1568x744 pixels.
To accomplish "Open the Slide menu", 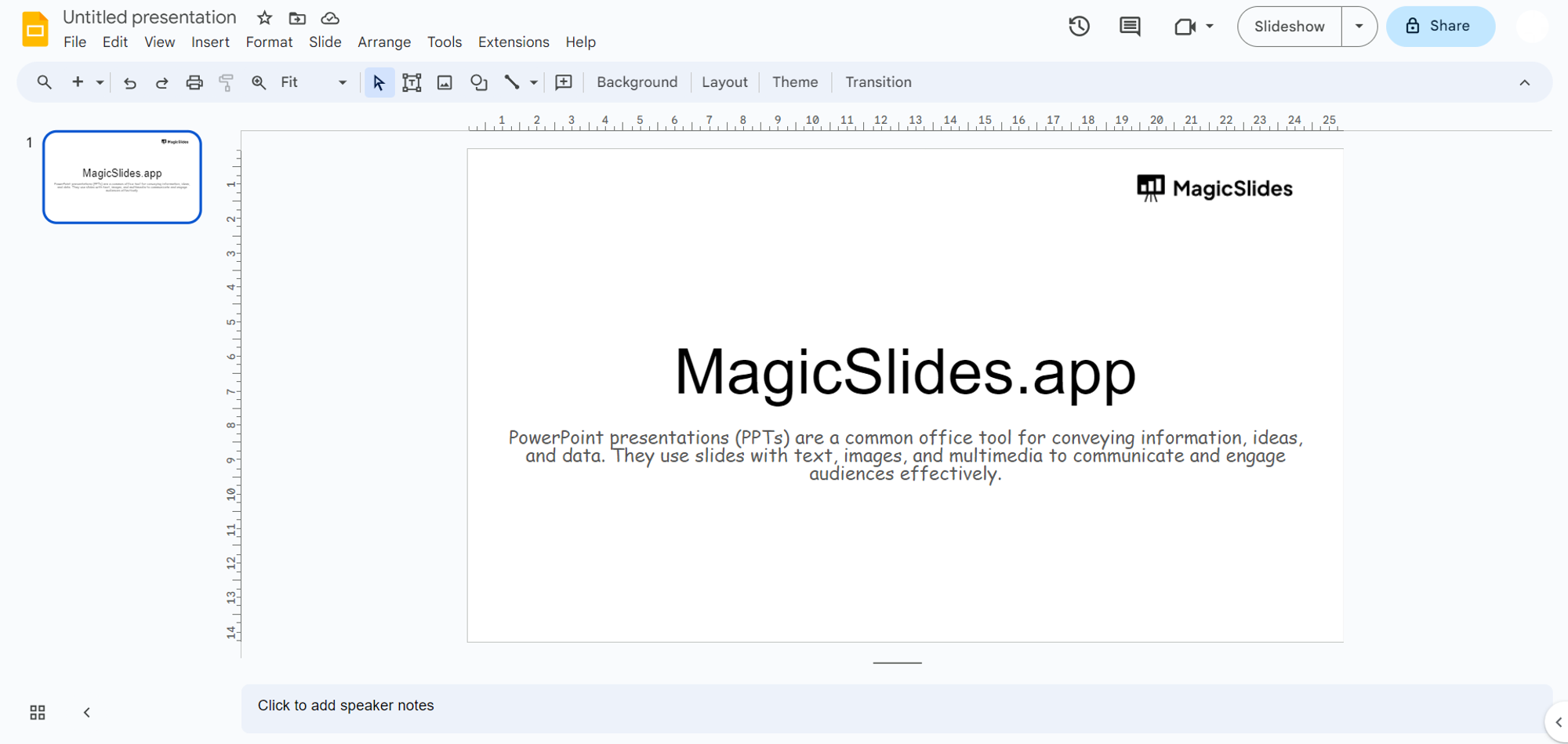I will click(325, 42).
